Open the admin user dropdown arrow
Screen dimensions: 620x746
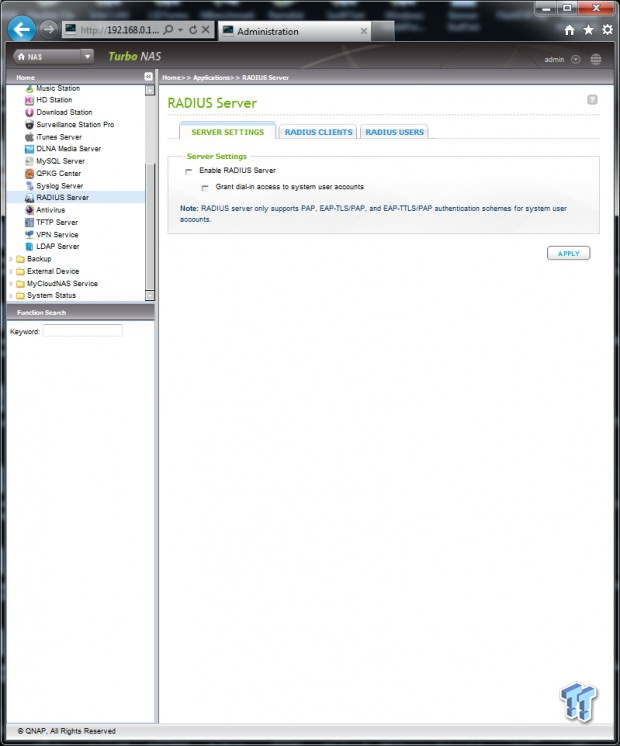[x=576, y=59]
